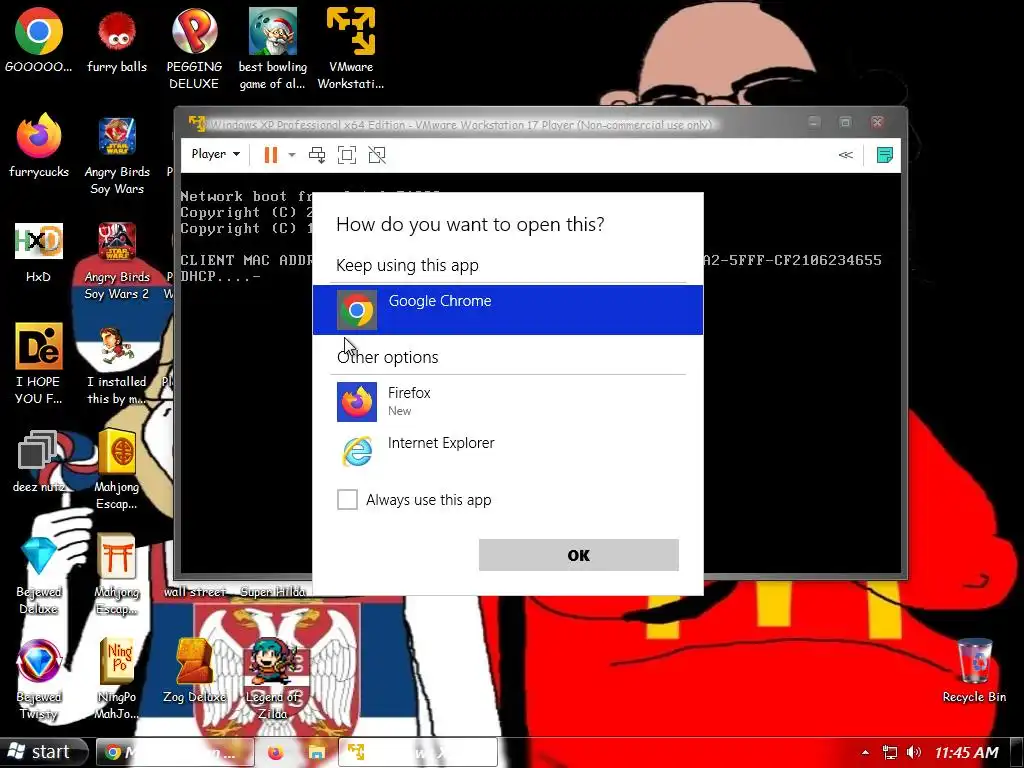Click the VMware pause button
Screen dimensions: 1024x768
pyautogui.click(x=270, y=155)
